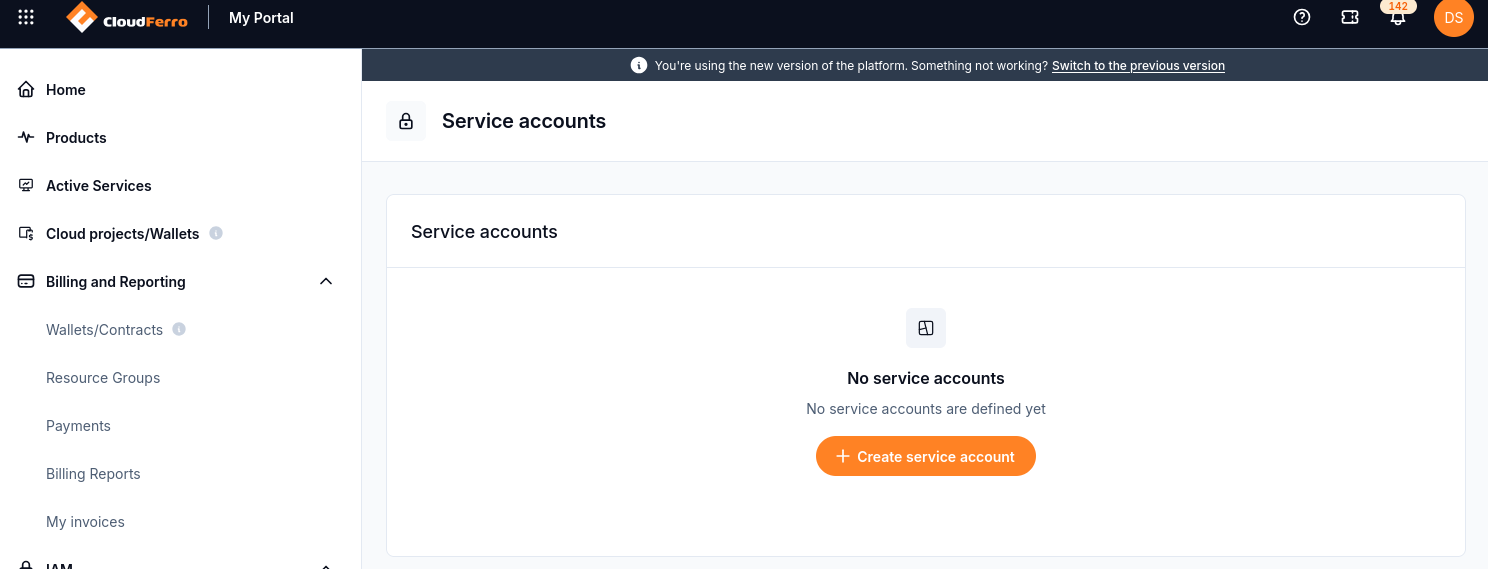The width and height of the screenshot is (1488, 569).
Task: Follow Switch to the previous version link
Action: 1138,66
